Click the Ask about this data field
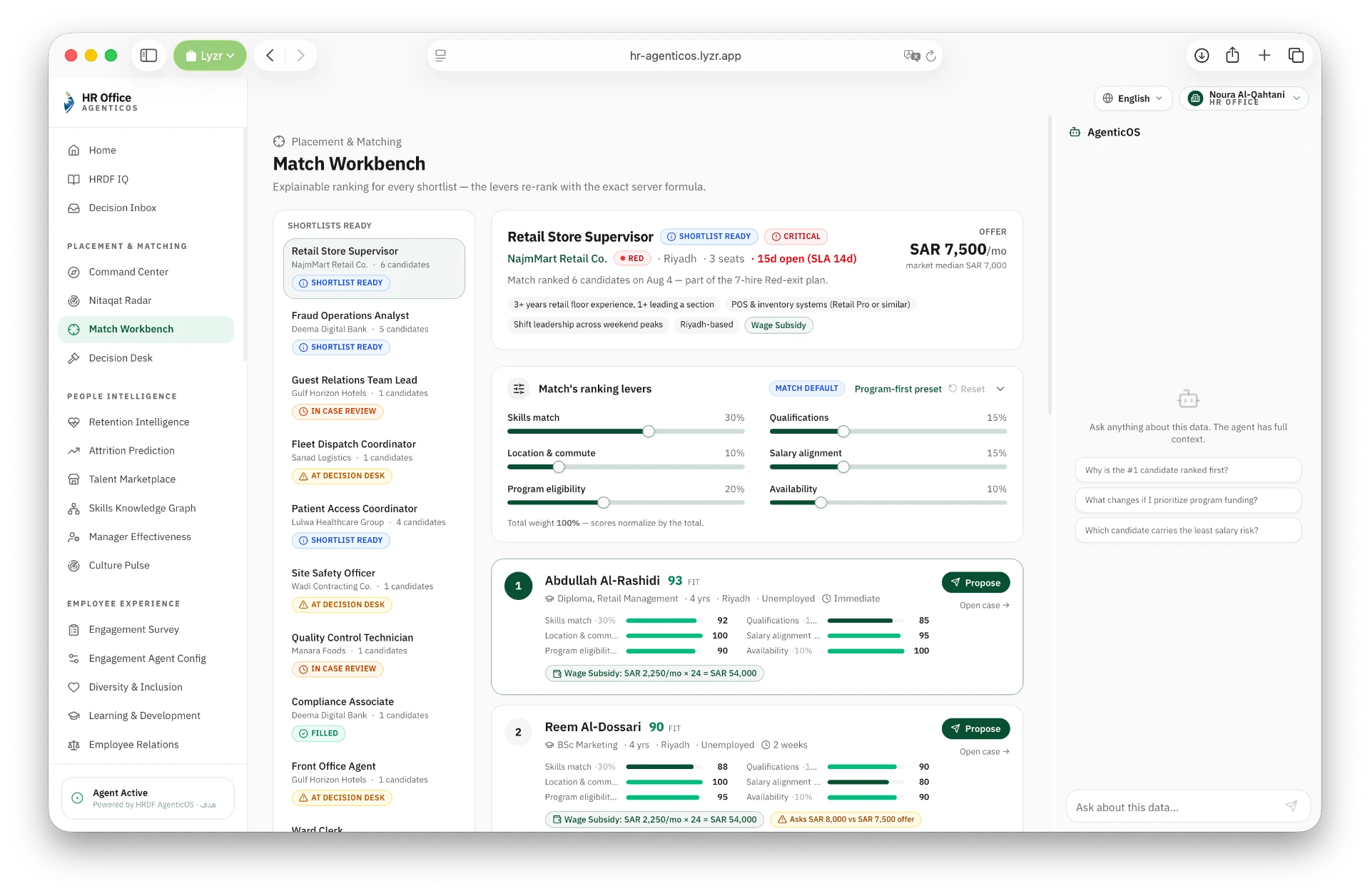 pyautogui.click(x=1177, y=807)
